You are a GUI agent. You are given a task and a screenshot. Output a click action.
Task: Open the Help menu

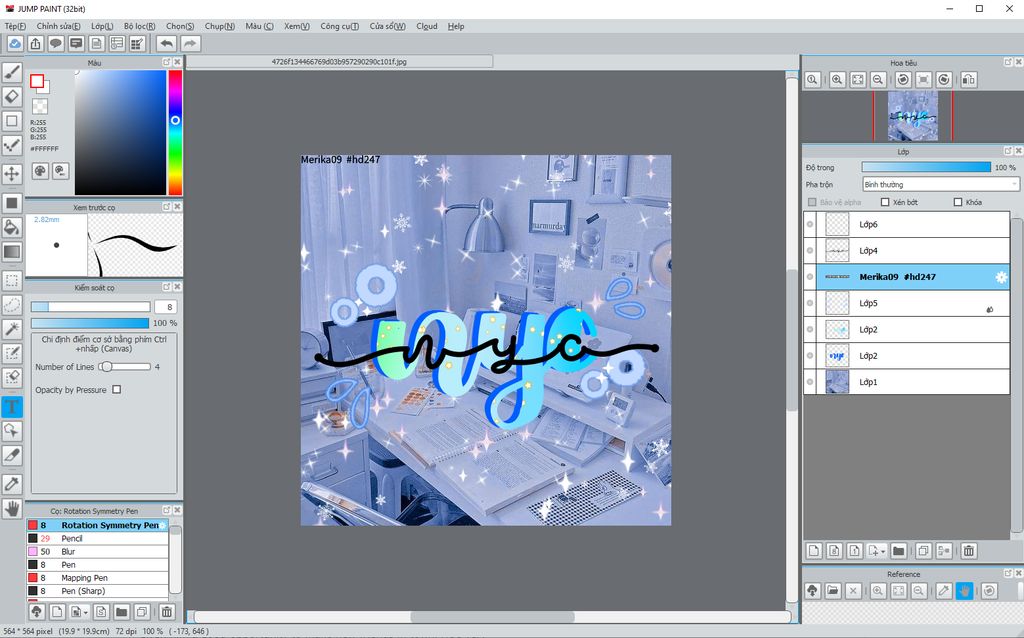pos(456,26)
